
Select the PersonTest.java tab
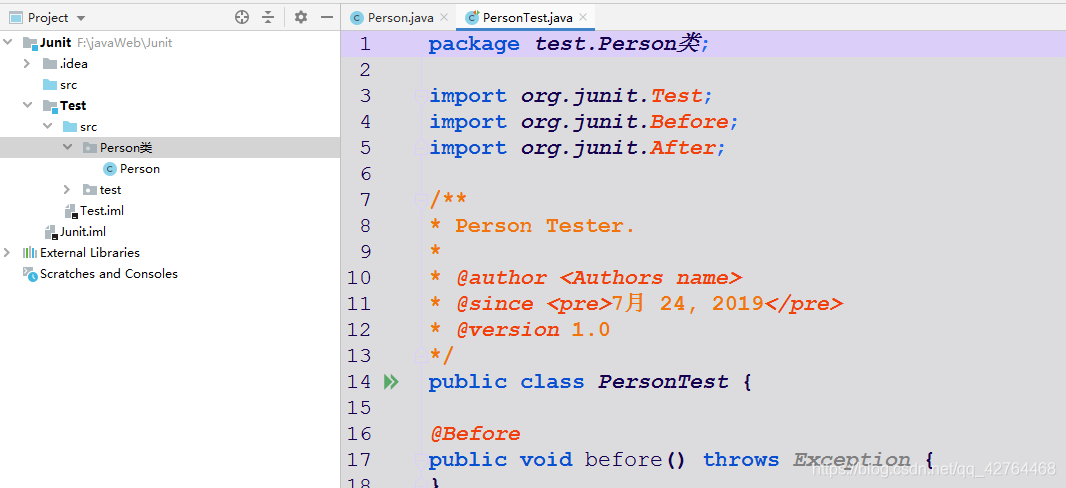[x=527, y=18]
